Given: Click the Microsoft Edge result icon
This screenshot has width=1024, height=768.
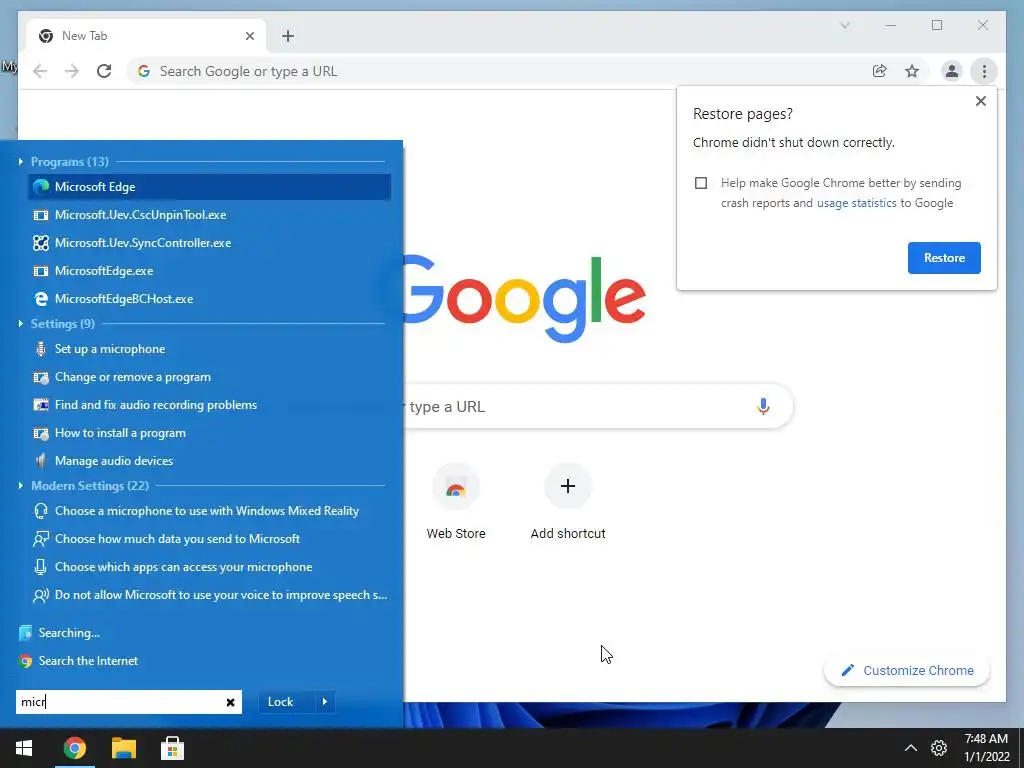Looking at the screenshot, I should click(x=41, y=187).
